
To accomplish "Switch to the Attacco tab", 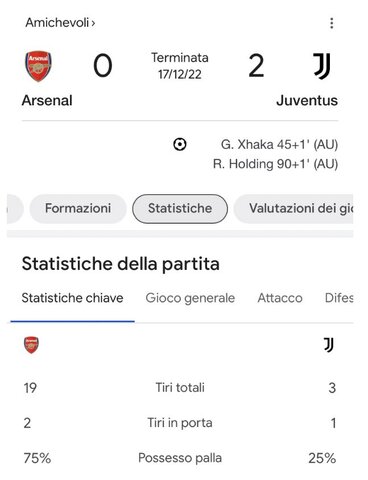I will pyautogui.click(x=280, y=298).
